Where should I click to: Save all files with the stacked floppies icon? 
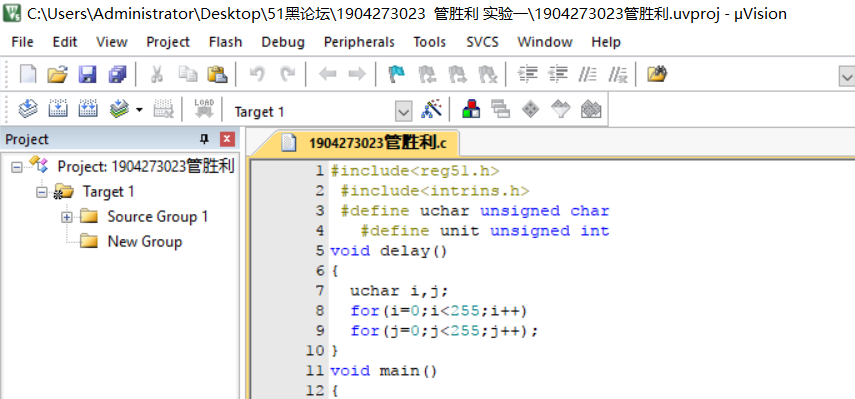coord(117,74)
